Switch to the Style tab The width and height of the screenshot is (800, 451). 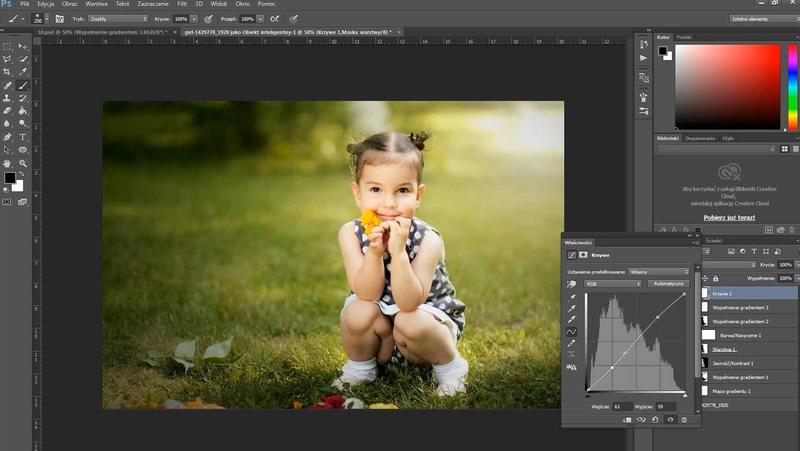click(729, 138)
